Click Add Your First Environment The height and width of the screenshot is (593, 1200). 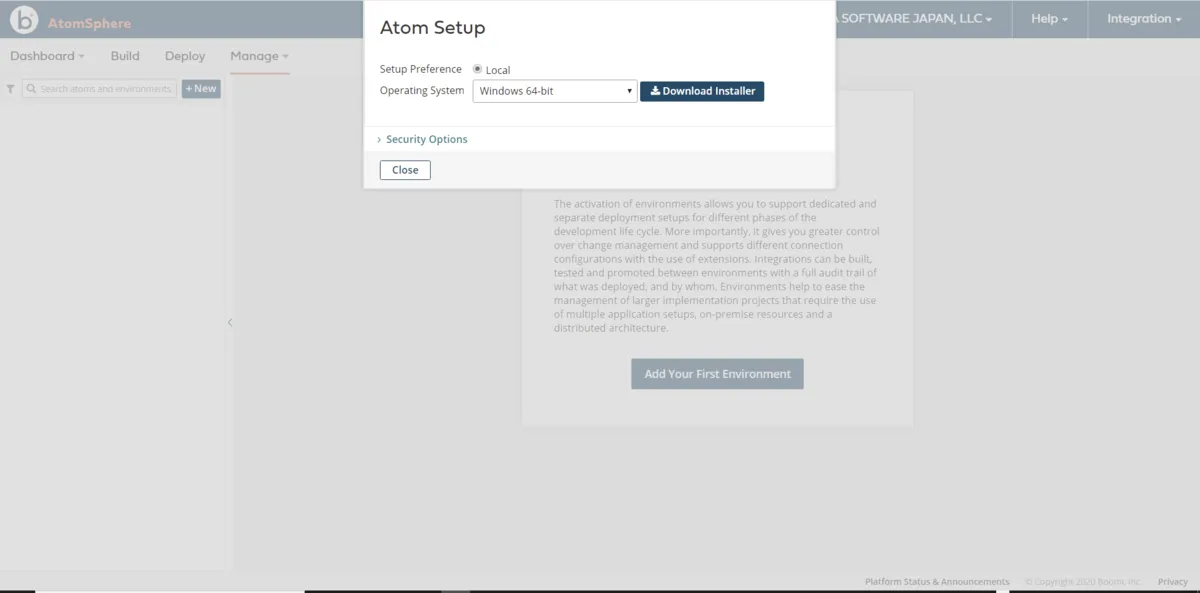tap(717, 374)
